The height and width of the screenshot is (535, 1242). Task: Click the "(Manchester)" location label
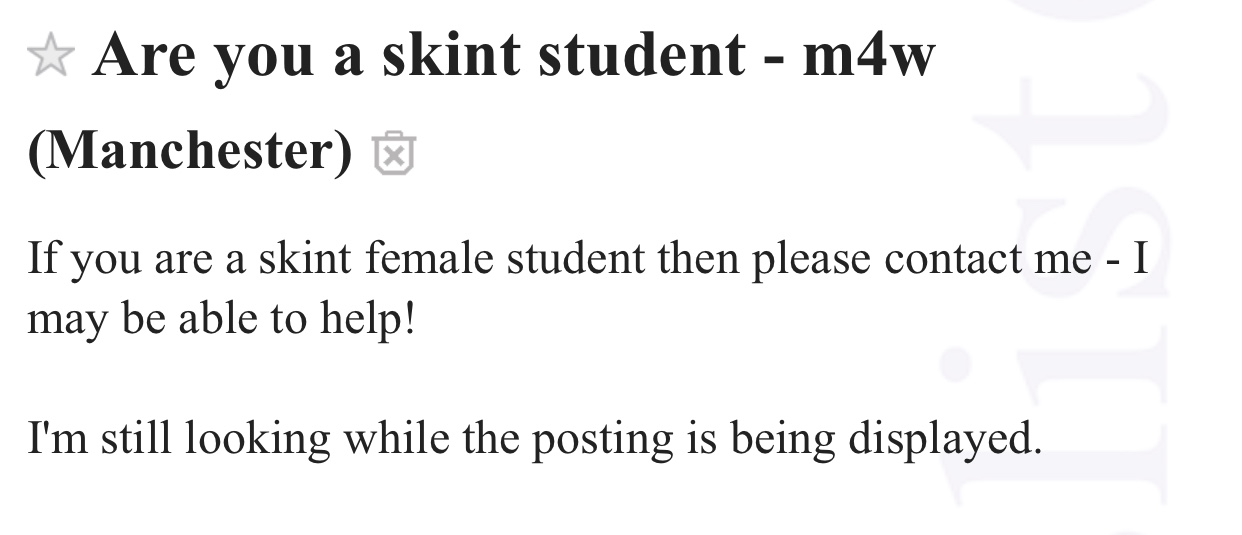pos(190,152)
